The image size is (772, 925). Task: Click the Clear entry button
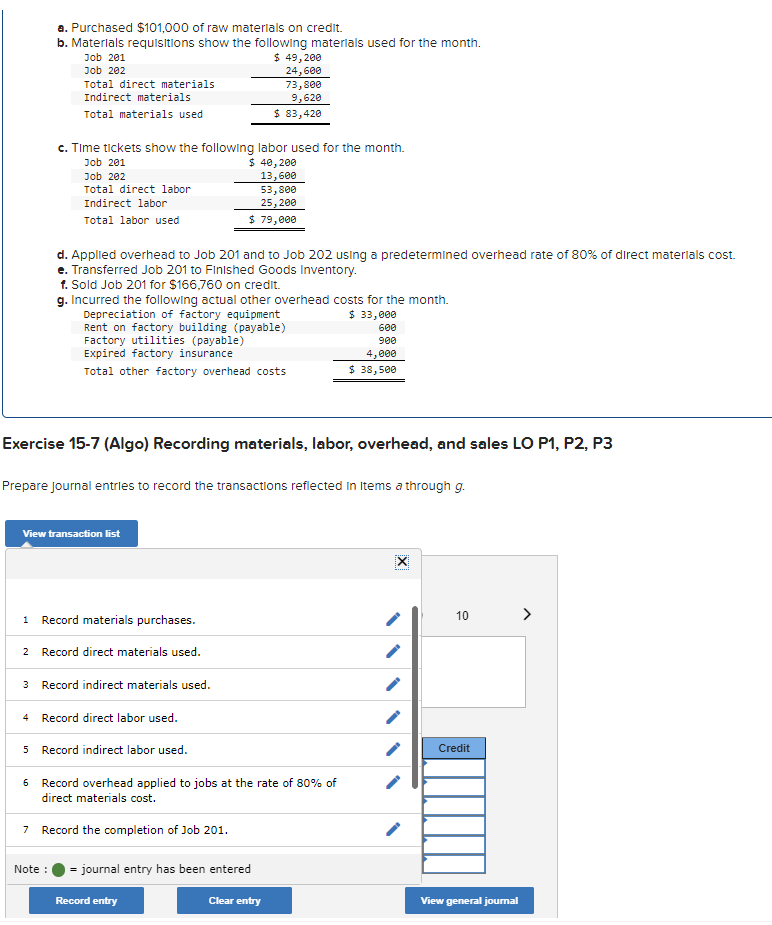tap(234, 900)
